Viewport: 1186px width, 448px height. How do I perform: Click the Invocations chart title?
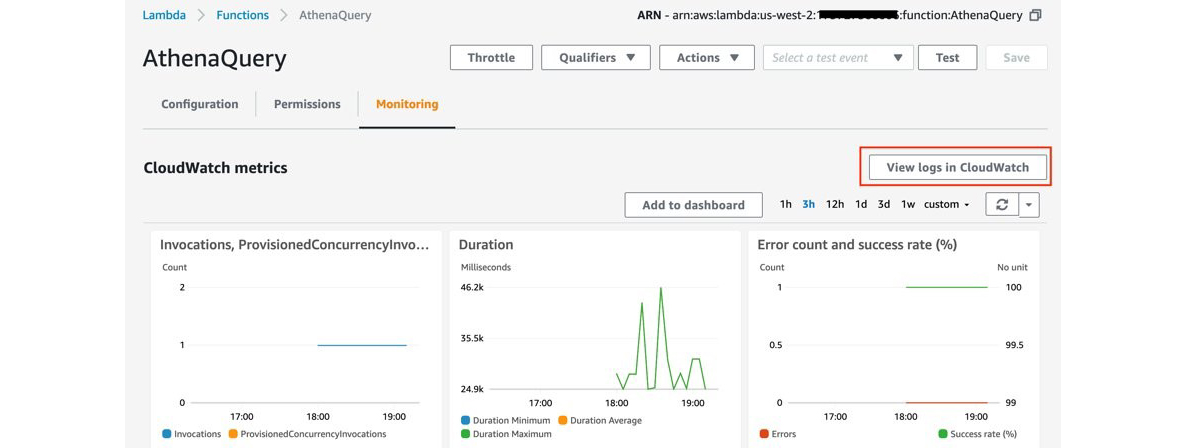point(295,245)
